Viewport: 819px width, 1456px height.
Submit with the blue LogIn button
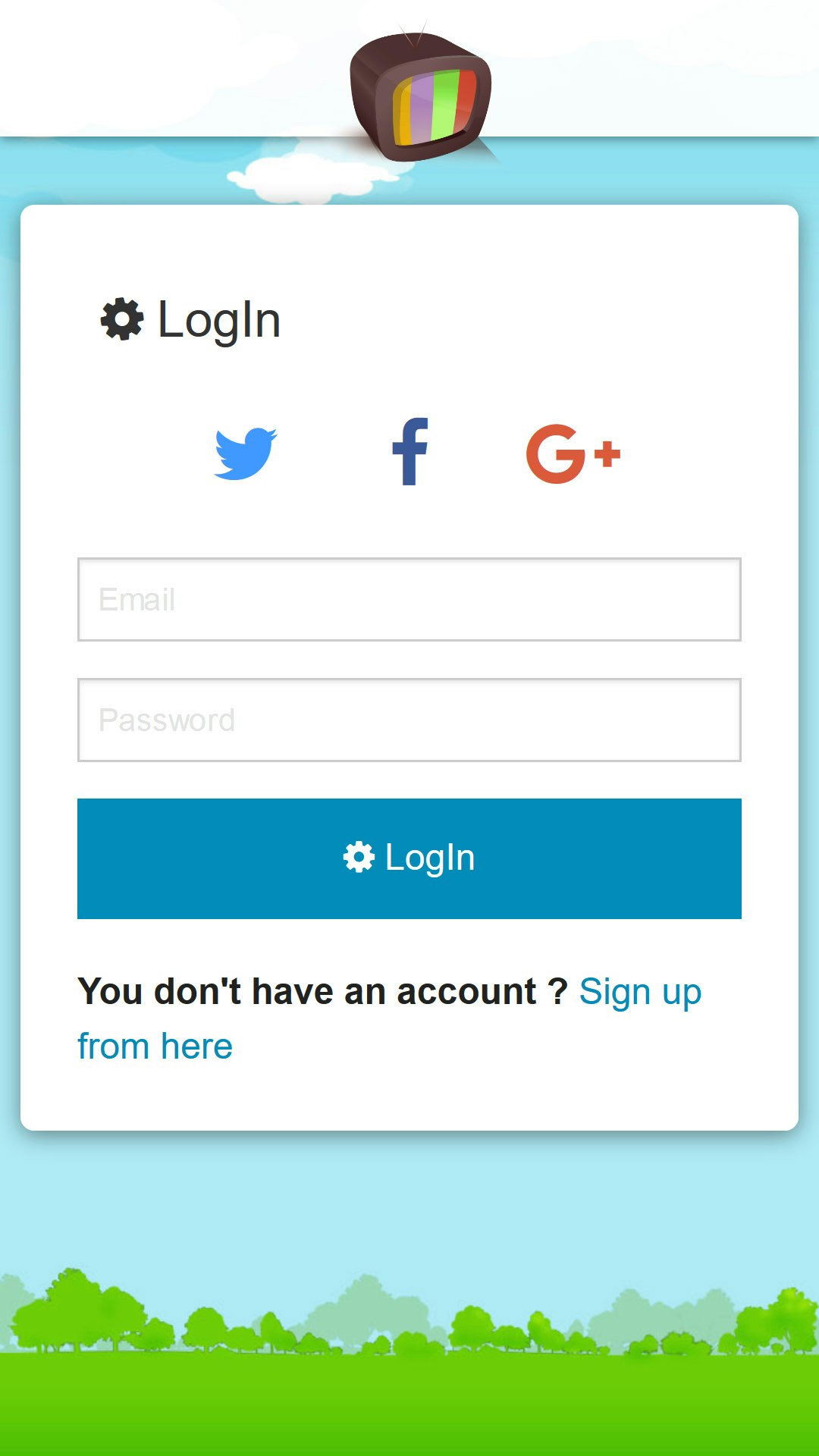409,858
